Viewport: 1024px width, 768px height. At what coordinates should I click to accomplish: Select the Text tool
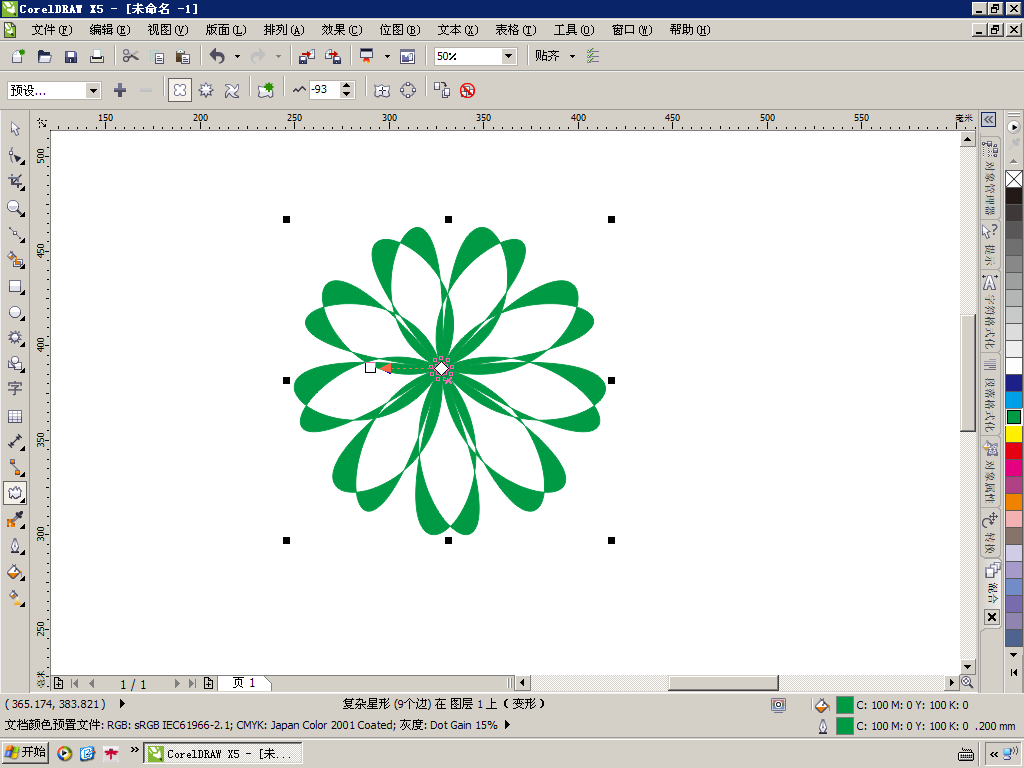tap(15, 389)
